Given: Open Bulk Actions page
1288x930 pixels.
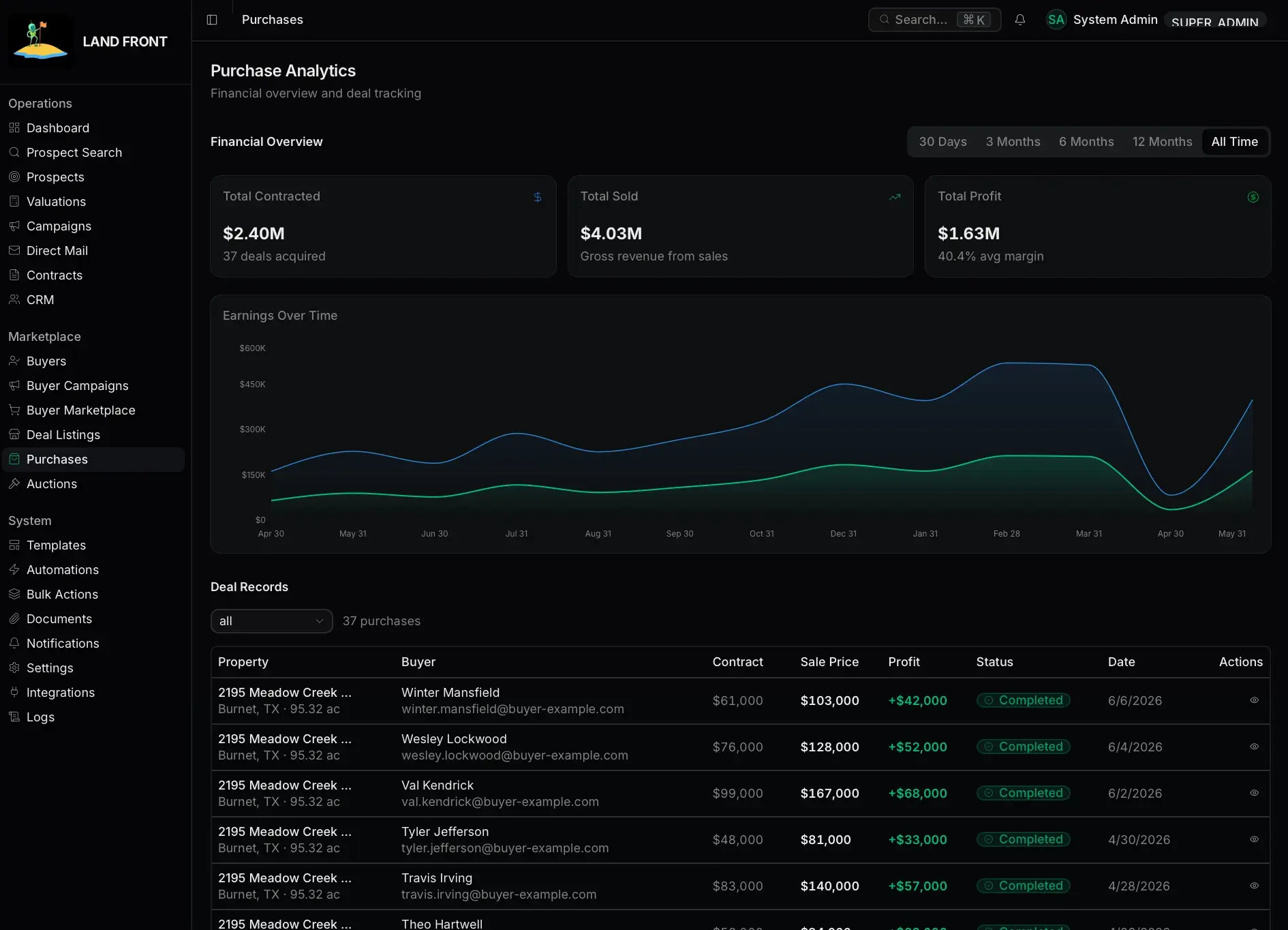Looking at the screenshot, I should tap(93, 595).
